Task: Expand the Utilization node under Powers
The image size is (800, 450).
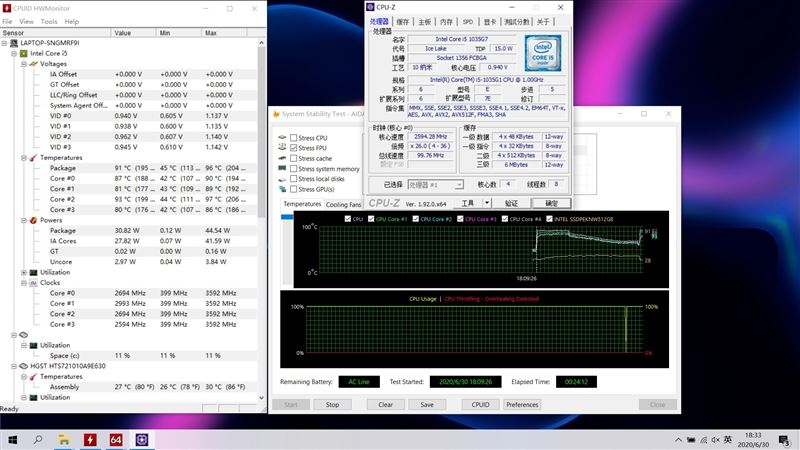Action: point(24,272)
